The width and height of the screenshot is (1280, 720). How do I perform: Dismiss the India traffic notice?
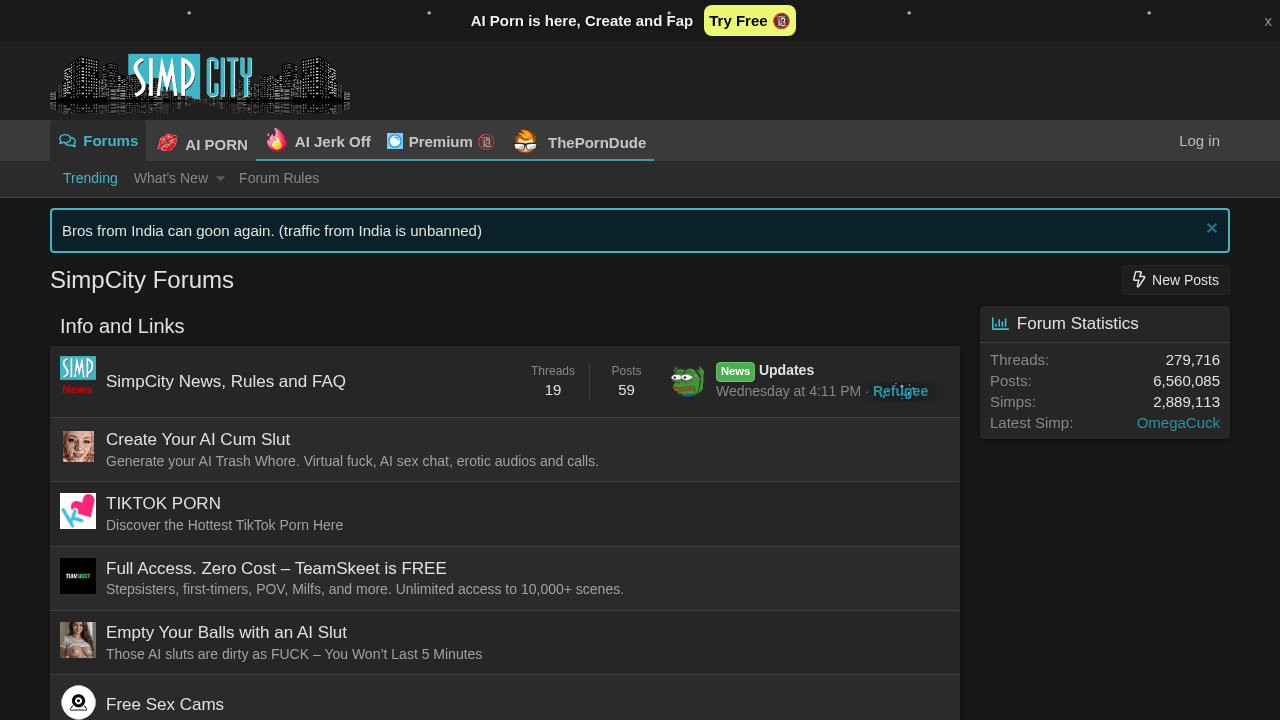[1212, 228]
